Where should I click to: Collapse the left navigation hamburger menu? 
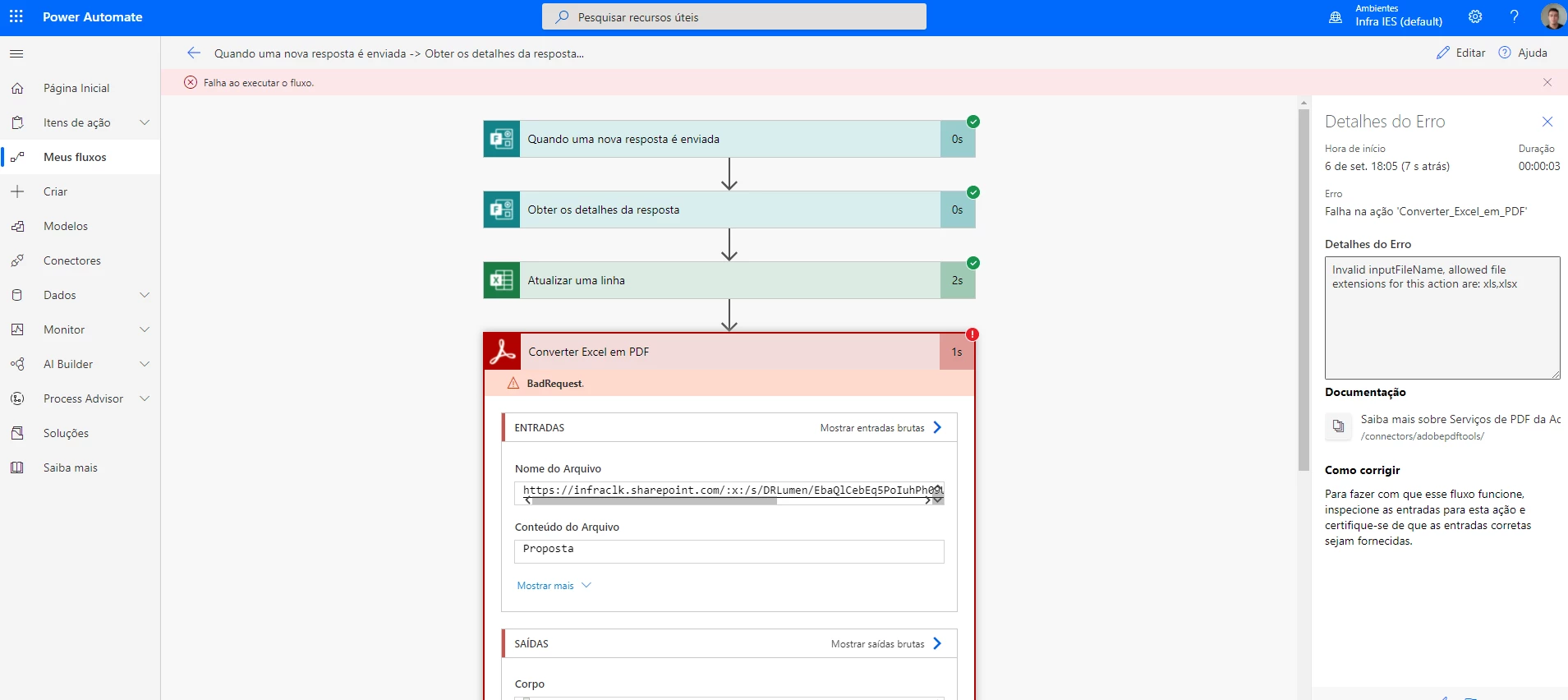16,53
